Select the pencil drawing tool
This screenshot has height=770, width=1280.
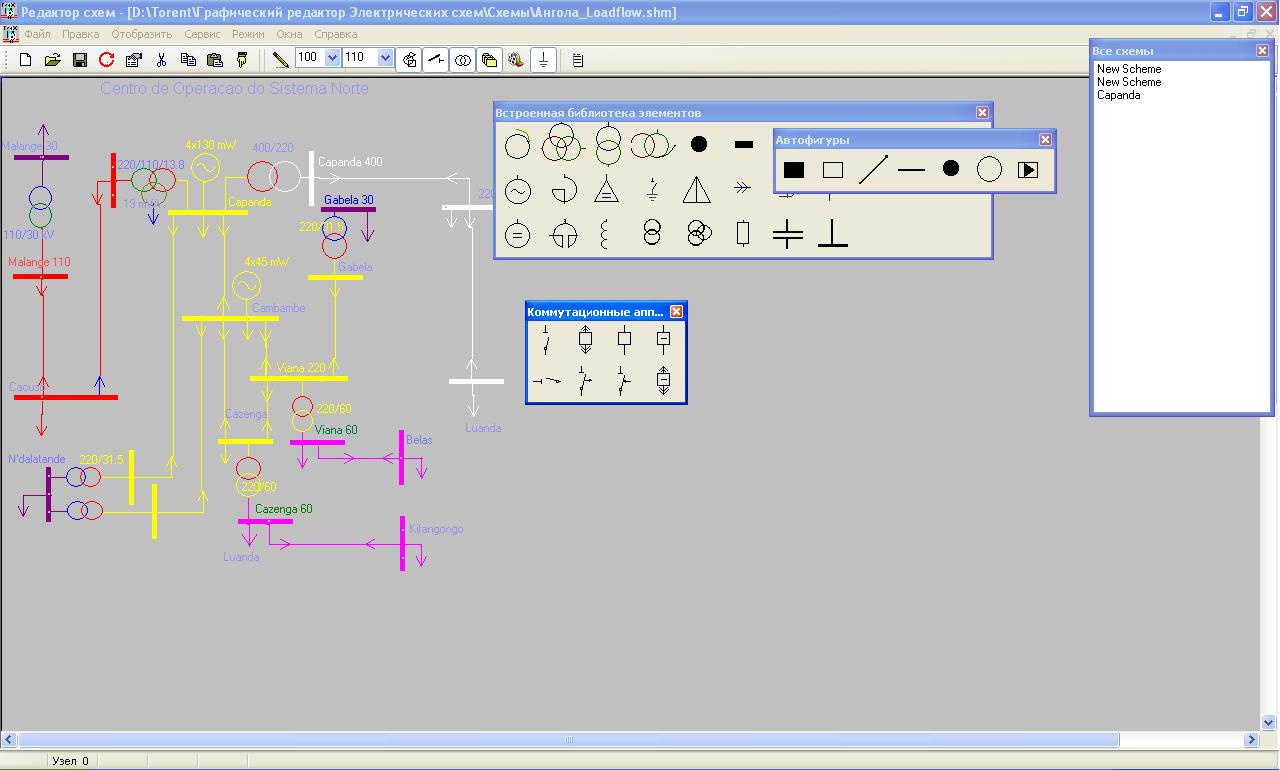coord(280,60)
